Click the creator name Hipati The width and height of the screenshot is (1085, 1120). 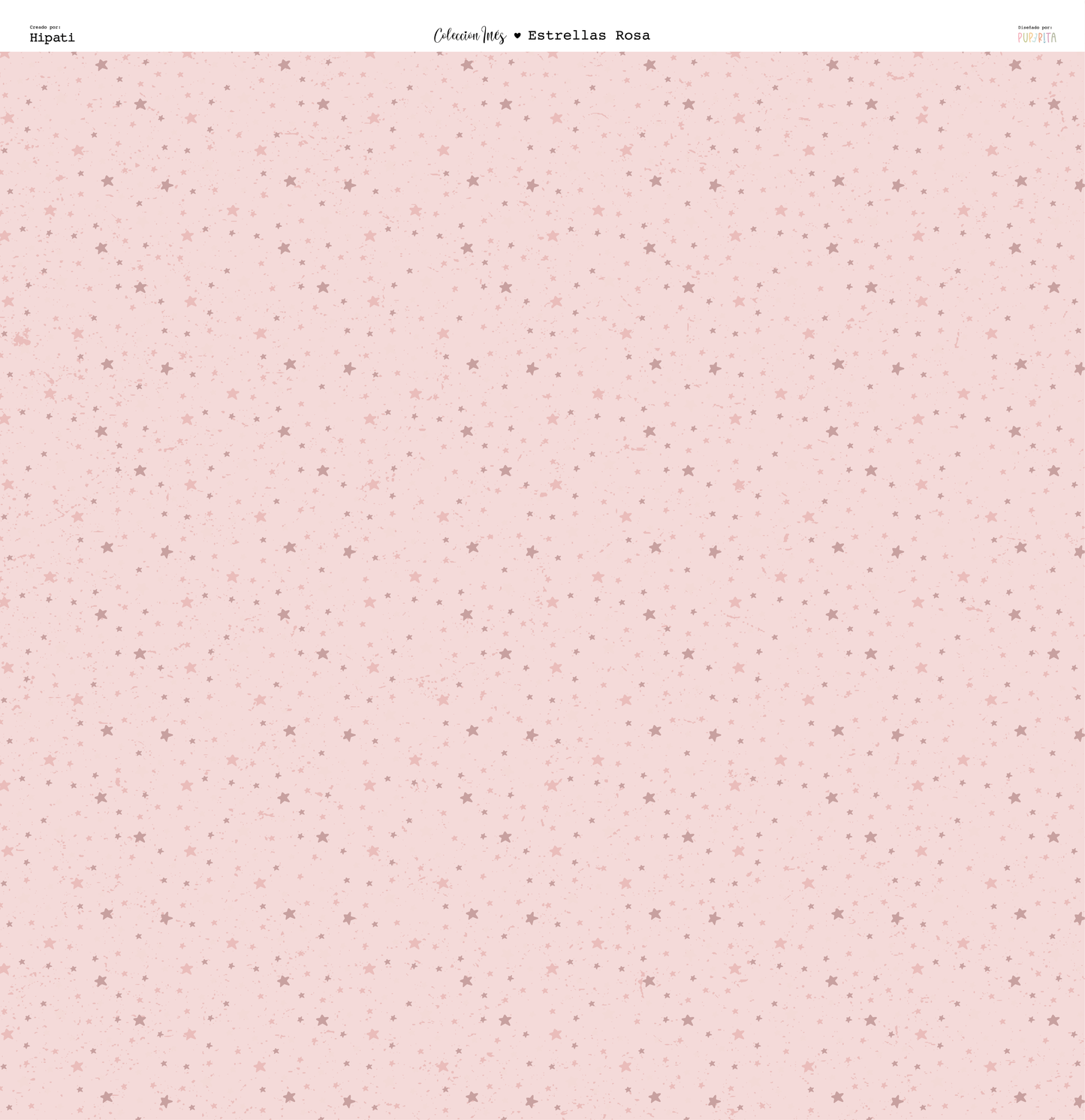tap(52, 38)
